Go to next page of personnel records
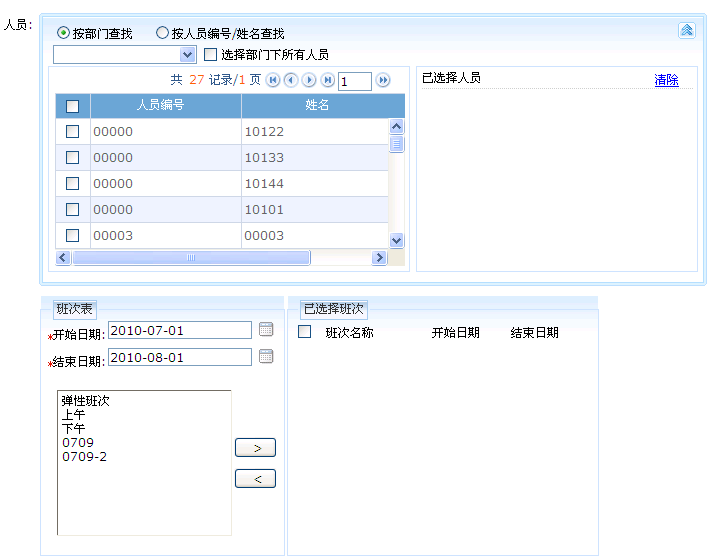Image resolution: width=712 pixels, height=559 pixels. pos(309,80)
